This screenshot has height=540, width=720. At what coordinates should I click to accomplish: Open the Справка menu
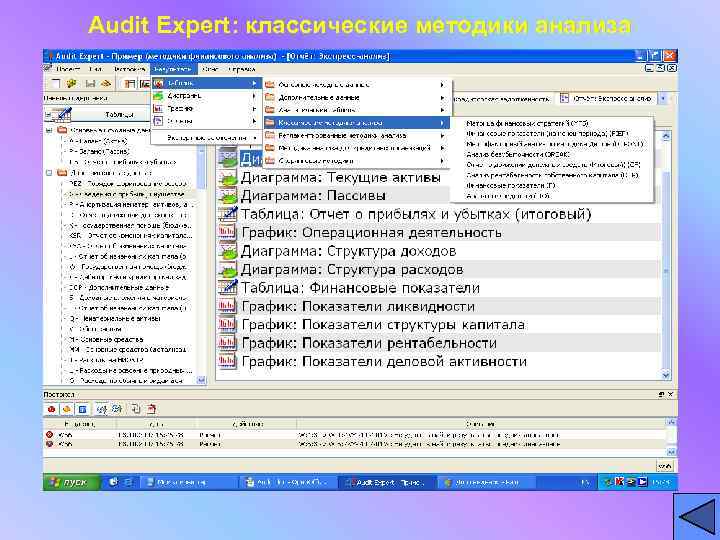pyautogui.click(x=242, y=69)
